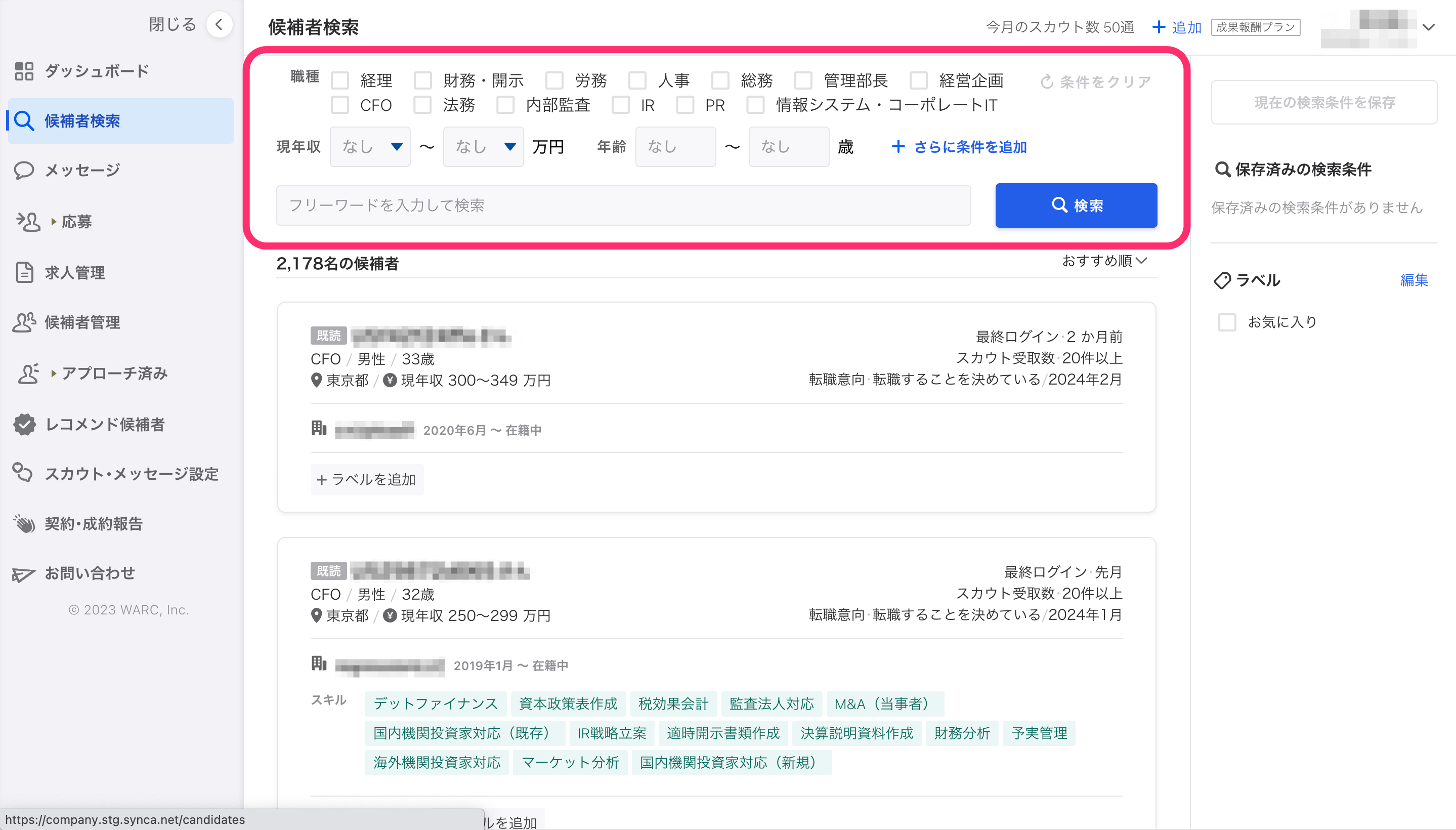This screenshot has height=830, width=1456.
Task: Click the speech bubble メッセージ icon
Action: [x=24, y=170]
